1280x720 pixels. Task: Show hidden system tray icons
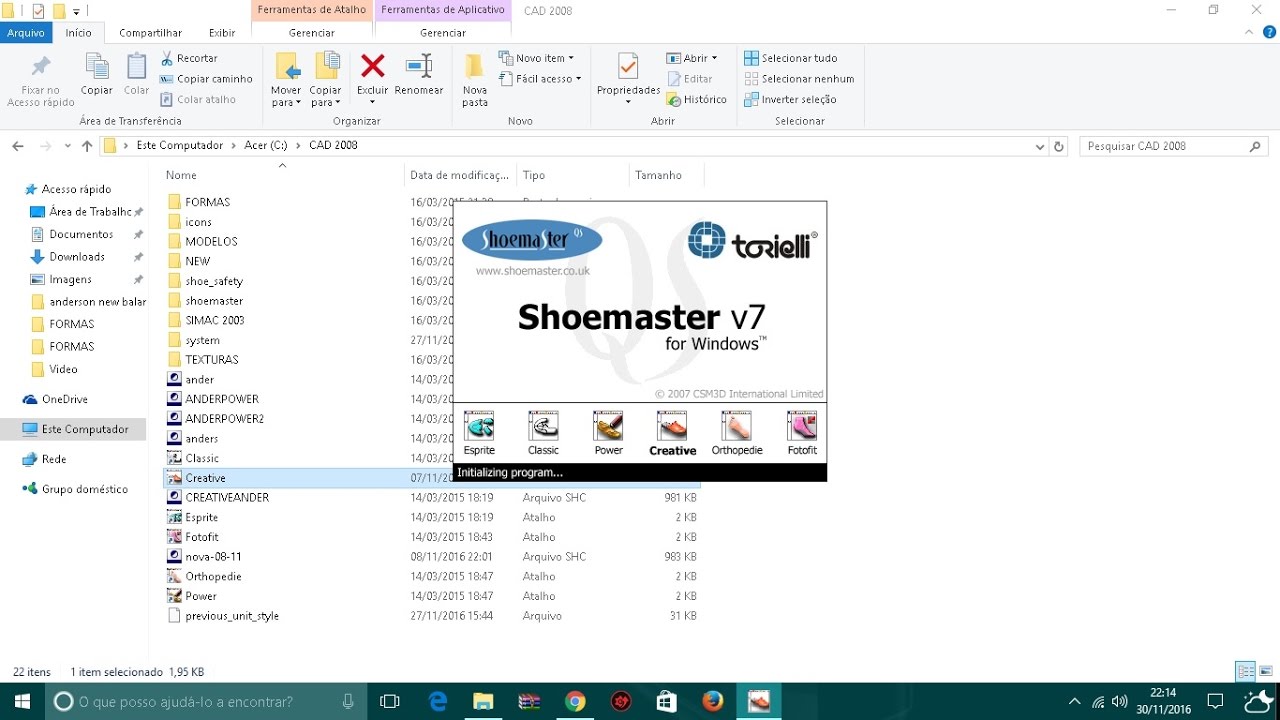point(1075,701)
